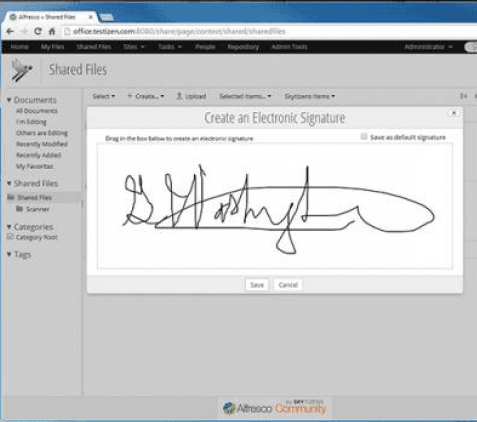Open My Files in the top nav
Viewport: 477px width, 422px height.
[x=52, y=47]
